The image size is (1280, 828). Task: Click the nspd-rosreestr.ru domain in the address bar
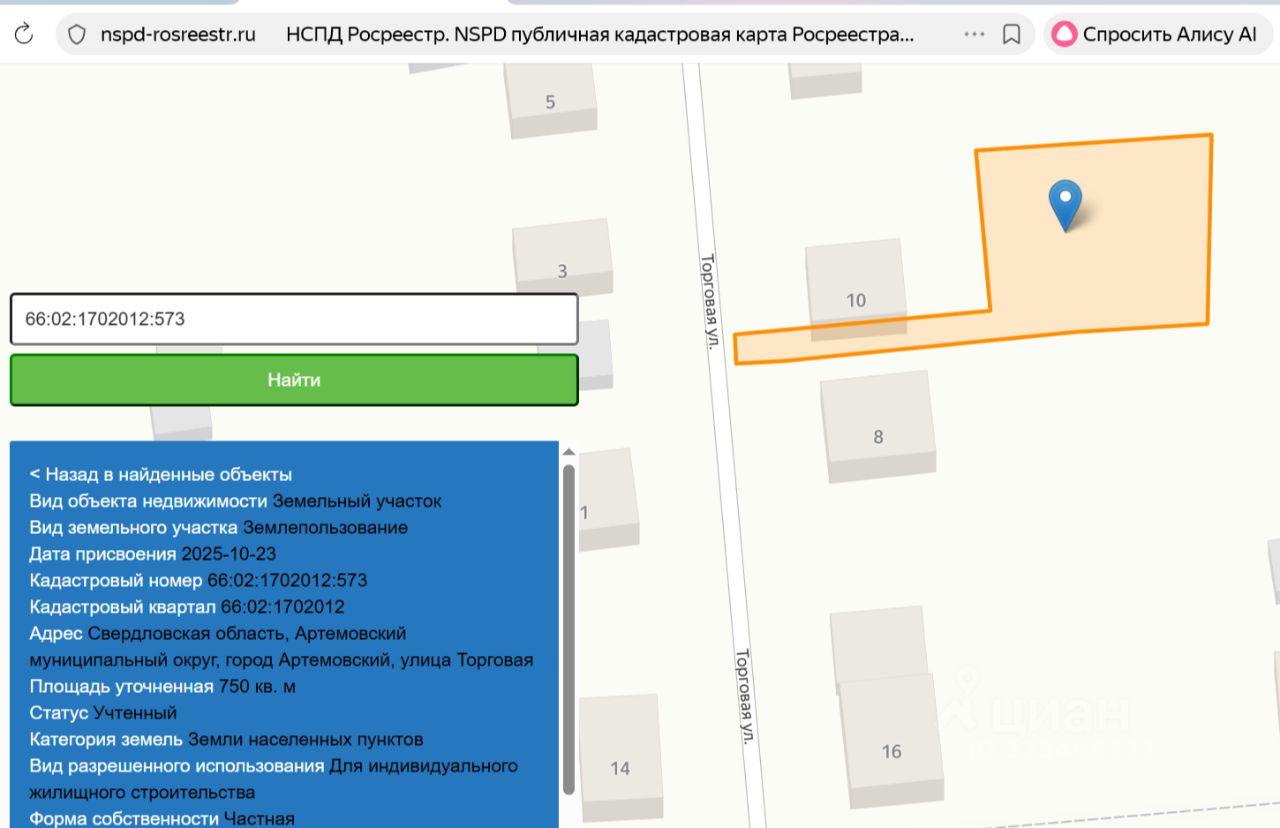click(x=178, y=35)
